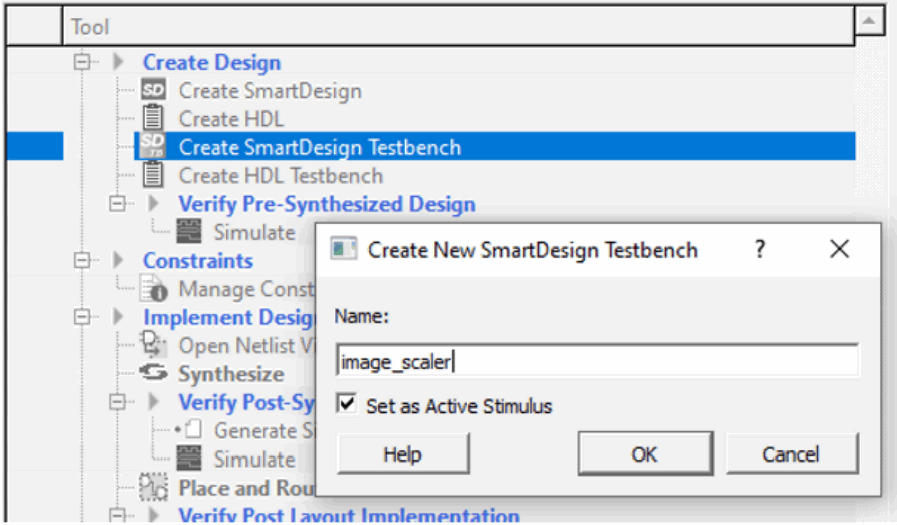Click the Create SmartDesign SD icon
897x525 pixels.
pos(153,90)
